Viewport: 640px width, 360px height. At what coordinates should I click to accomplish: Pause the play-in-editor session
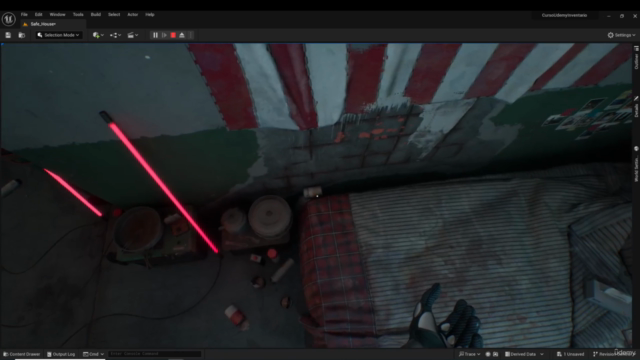[x=155, y=36]
